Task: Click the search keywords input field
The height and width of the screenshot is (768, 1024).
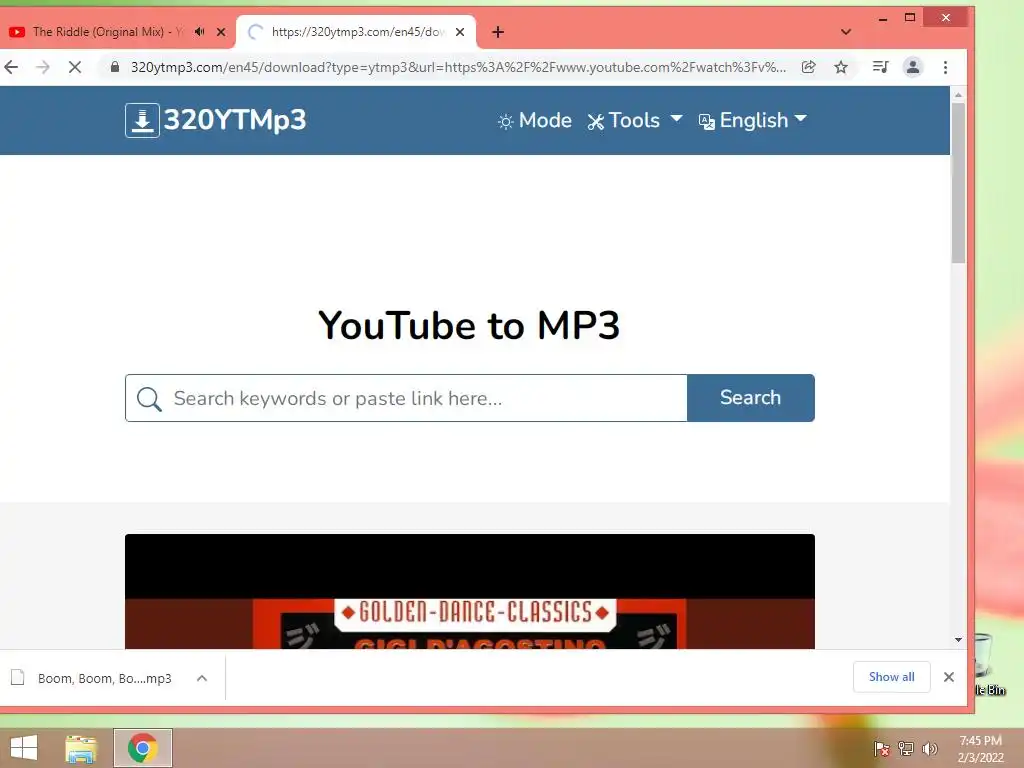Action: point(406,398)
